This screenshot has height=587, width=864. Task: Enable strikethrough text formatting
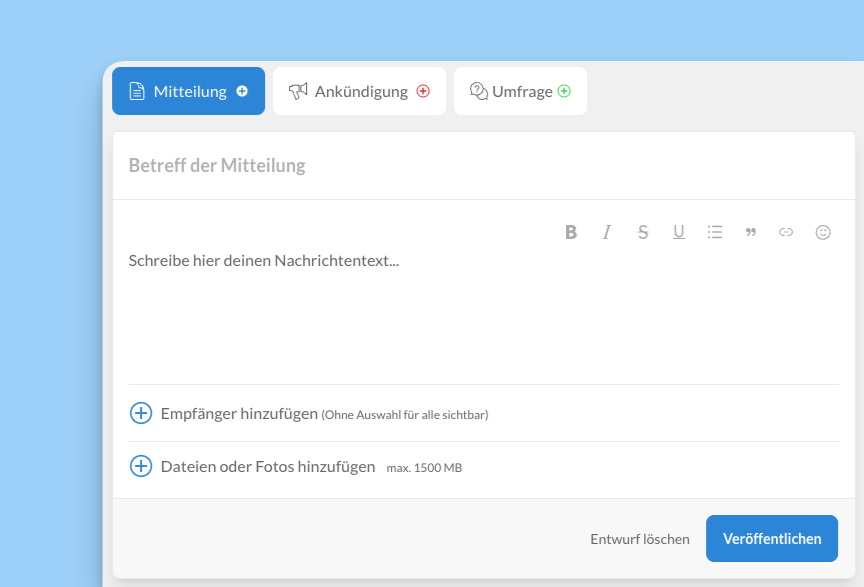pos(643,232)
